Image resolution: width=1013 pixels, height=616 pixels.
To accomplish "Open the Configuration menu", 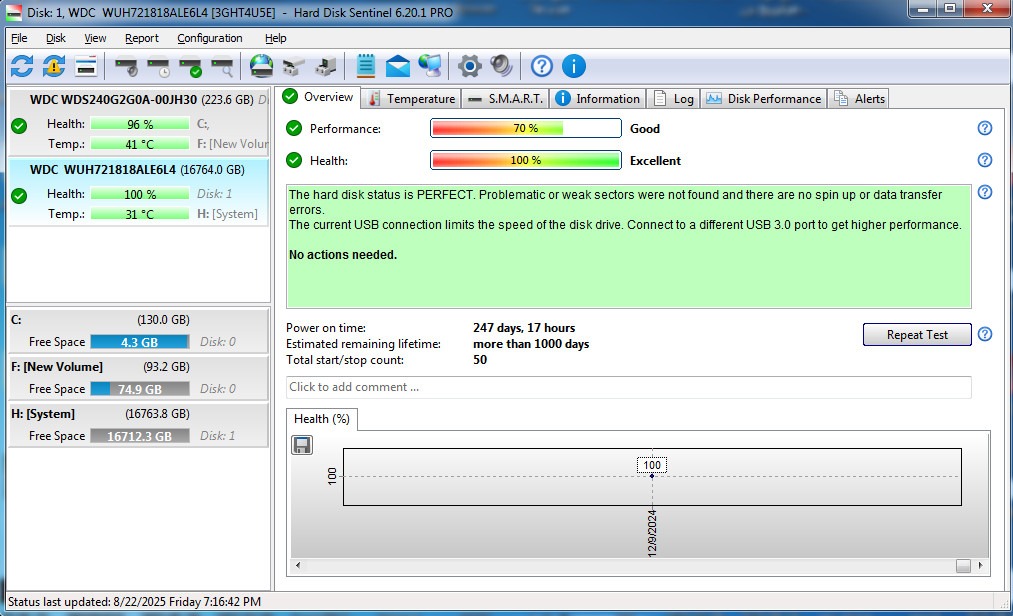I will 210,38.
